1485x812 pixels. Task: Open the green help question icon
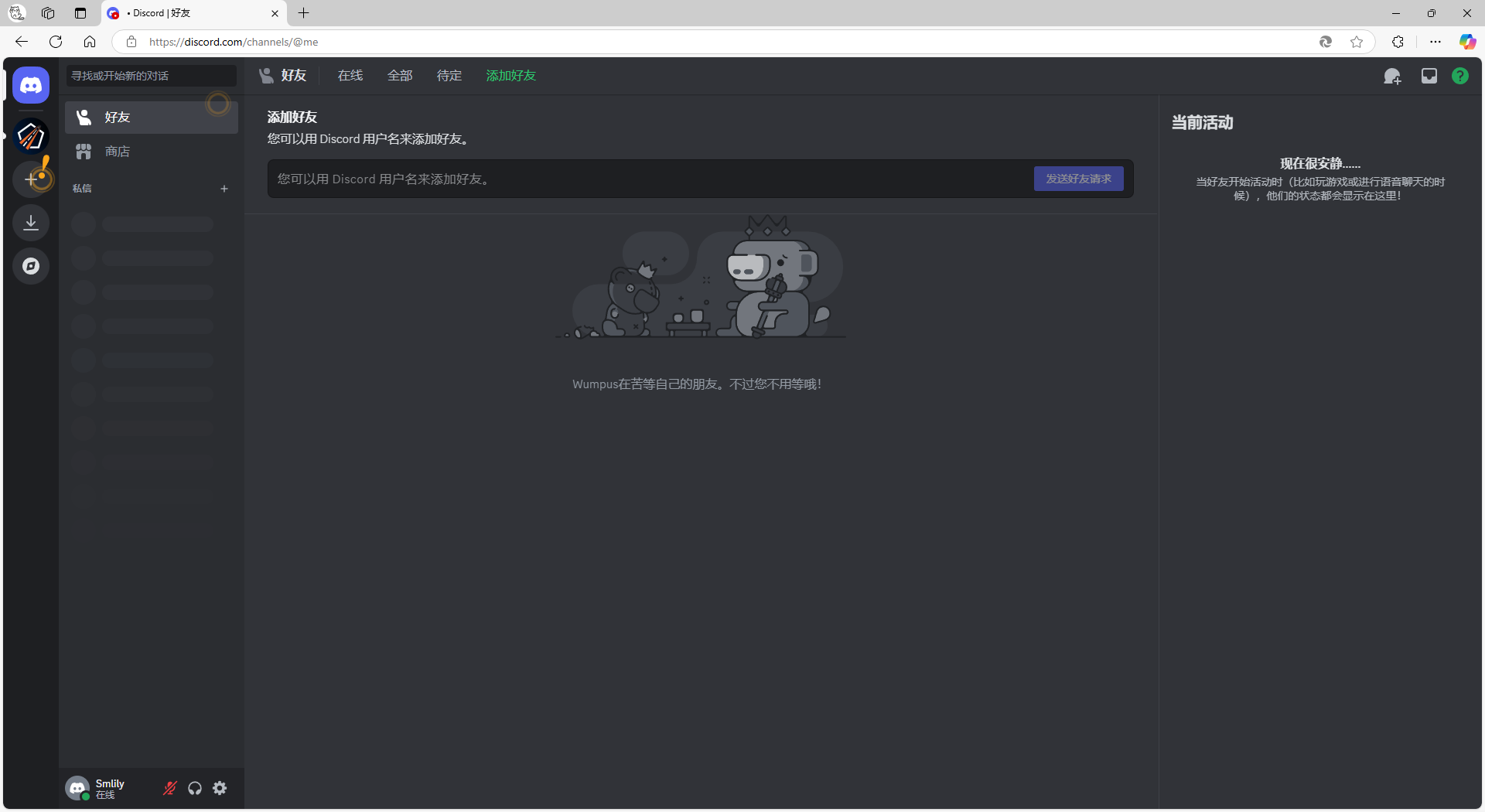point(1460,76)
